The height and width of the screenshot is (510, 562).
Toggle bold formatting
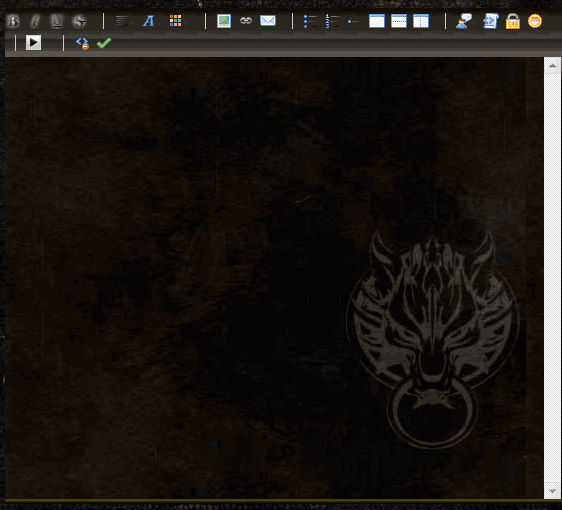13,21
